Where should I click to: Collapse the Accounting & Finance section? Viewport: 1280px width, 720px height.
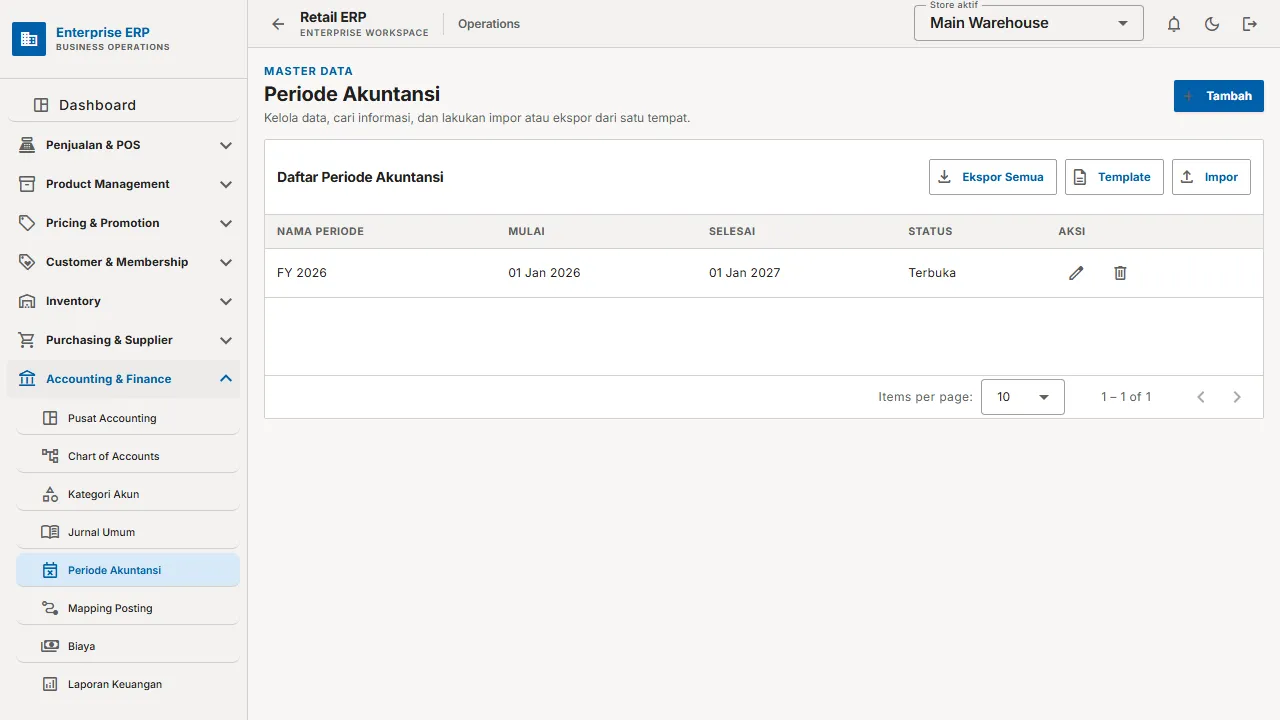click(x=124, y=379)
